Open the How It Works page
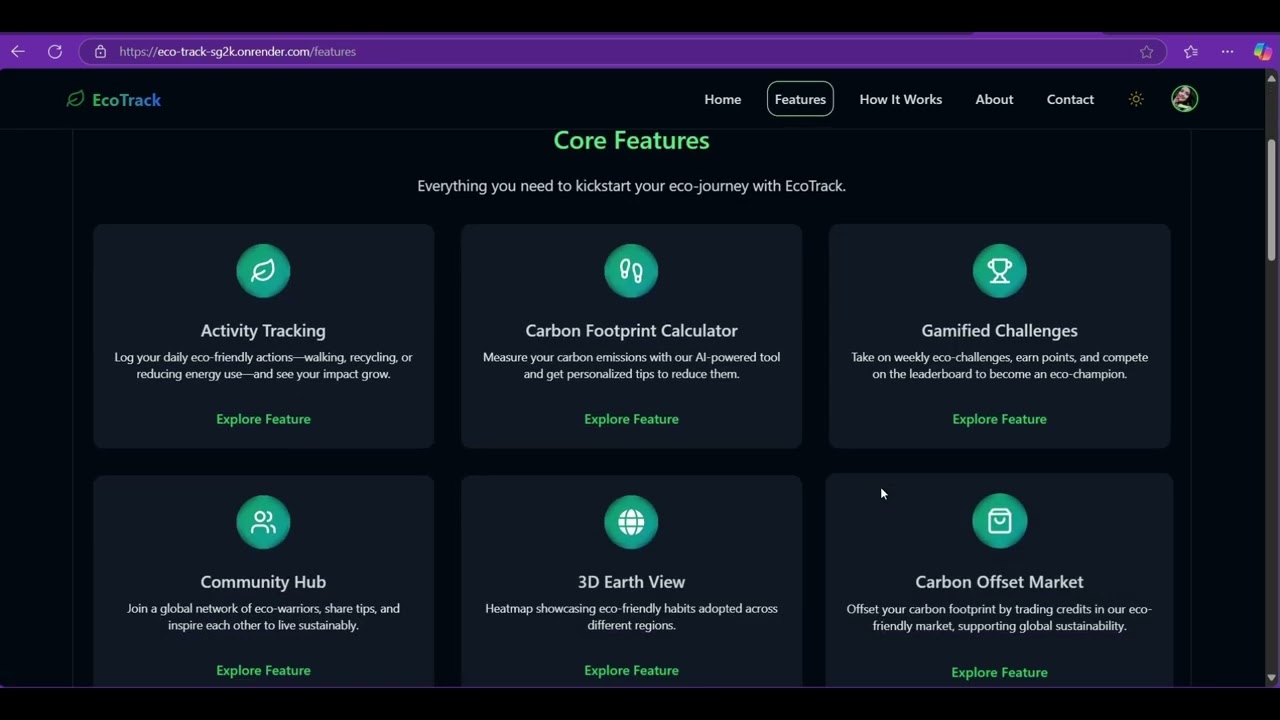The height and width of the screenshot is (720, 1280). (x=901, y=99)
